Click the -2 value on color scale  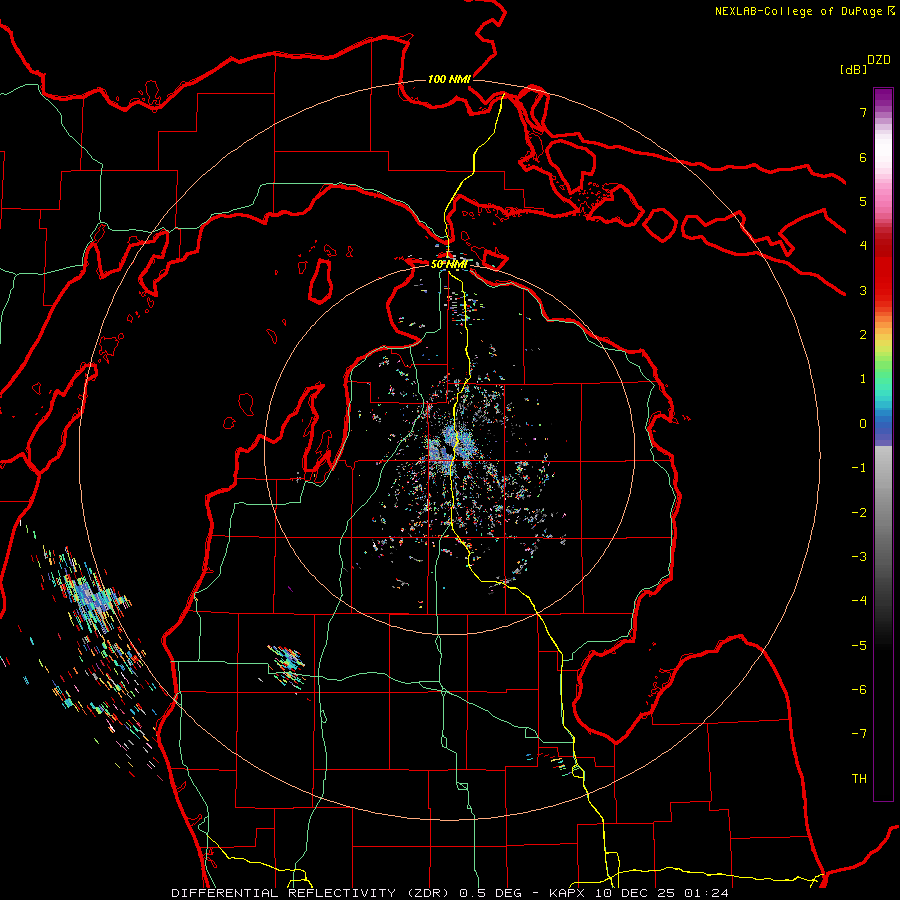(859, 513)
